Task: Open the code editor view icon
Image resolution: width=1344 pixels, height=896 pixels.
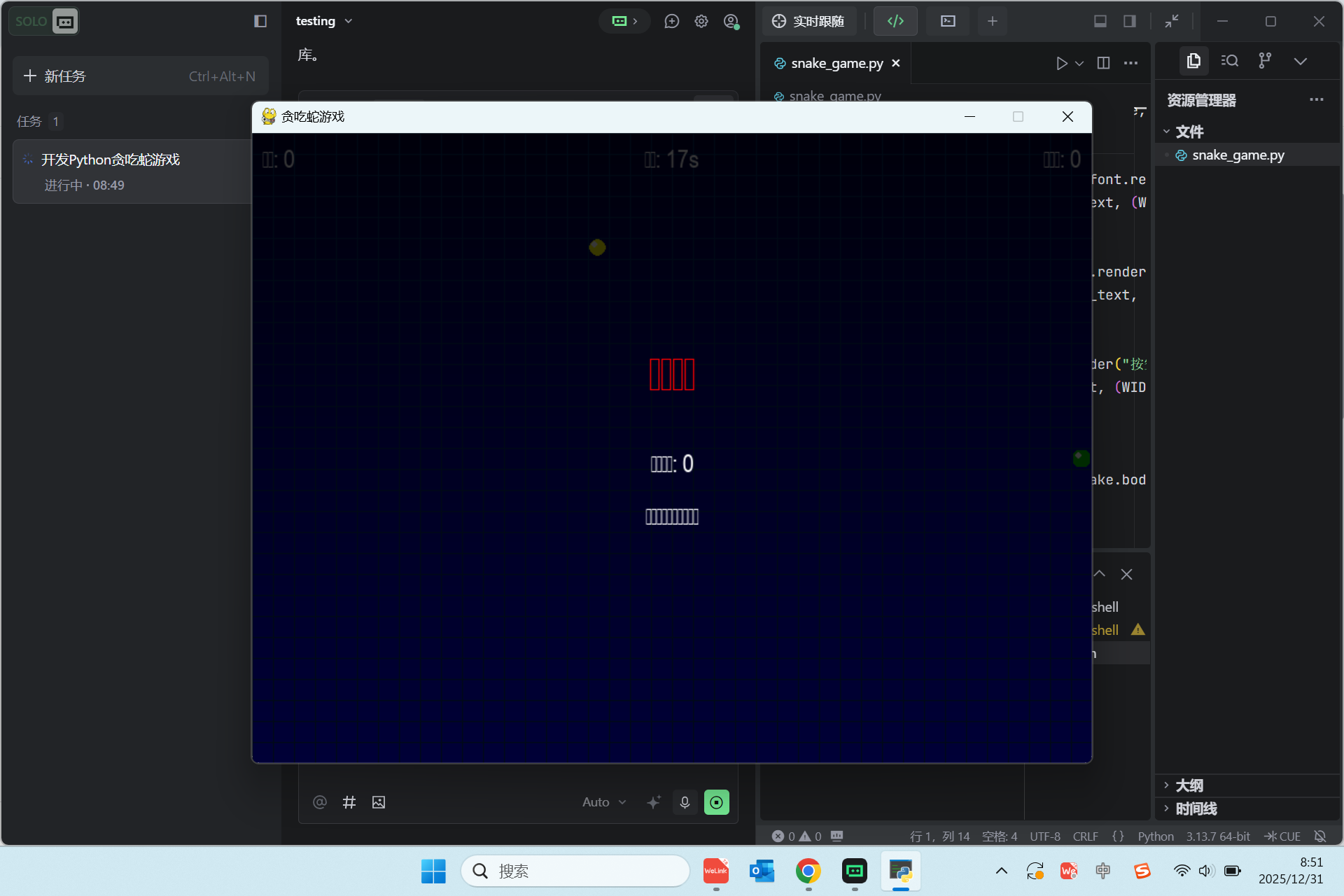Action: point(895,21)
